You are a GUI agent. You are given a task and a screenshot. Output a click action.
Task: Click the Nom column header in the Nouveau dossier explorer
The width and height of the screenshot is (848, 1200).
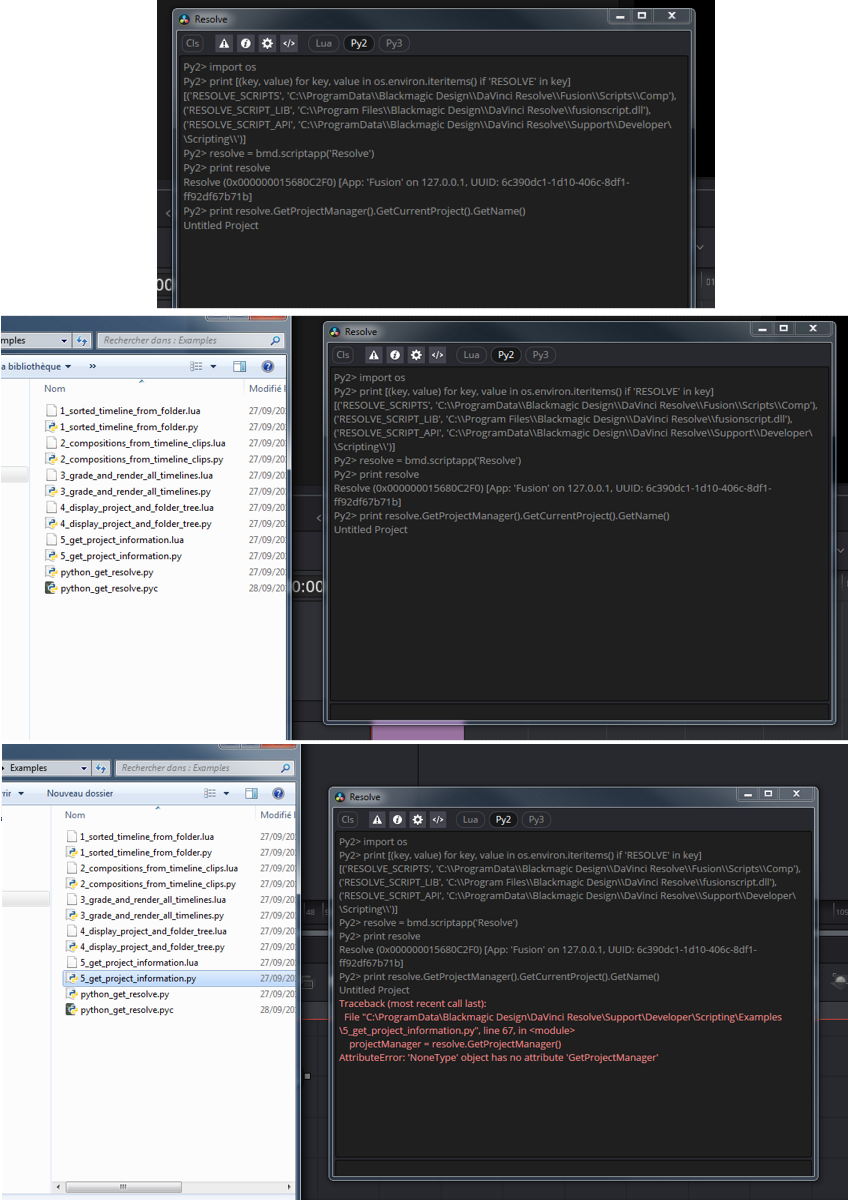pos(74,815)
